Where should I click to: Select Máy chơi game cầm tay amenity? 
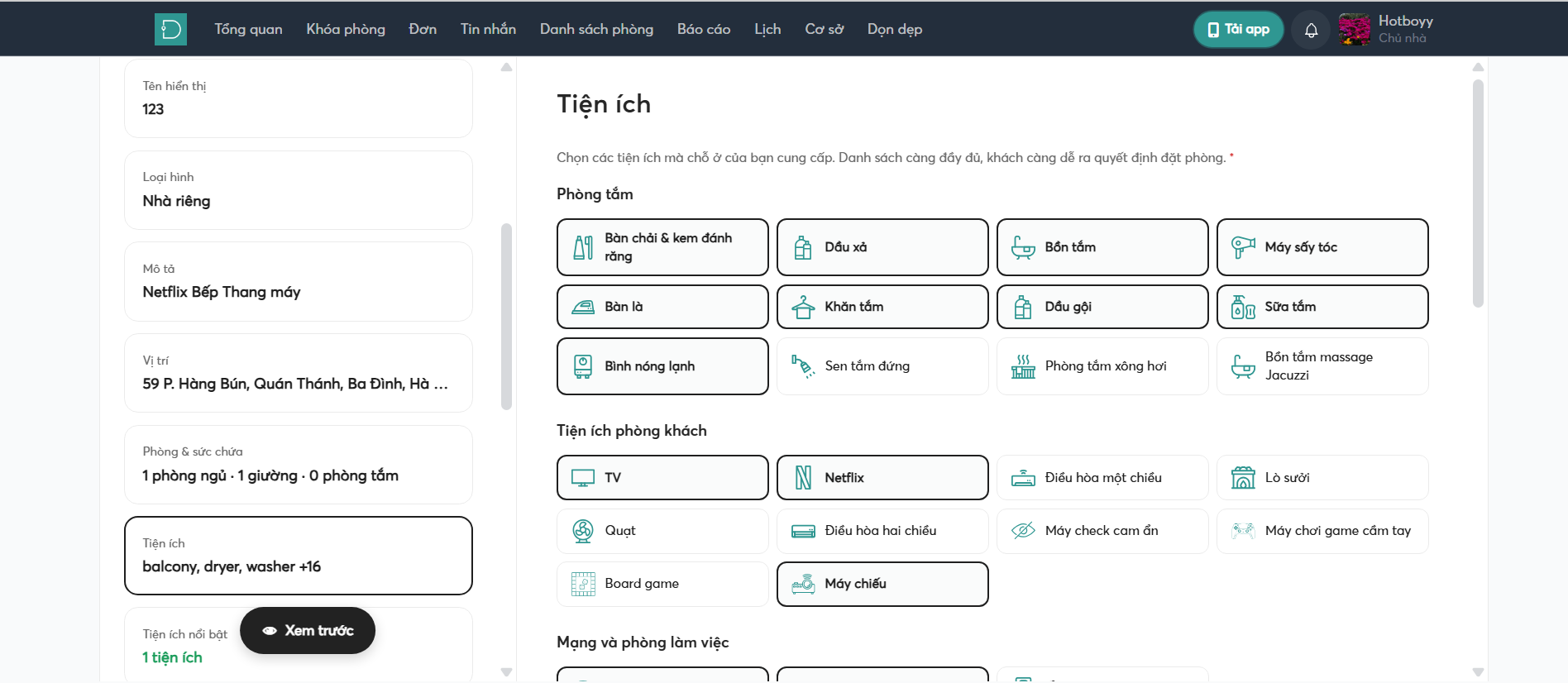(1322, 531)
